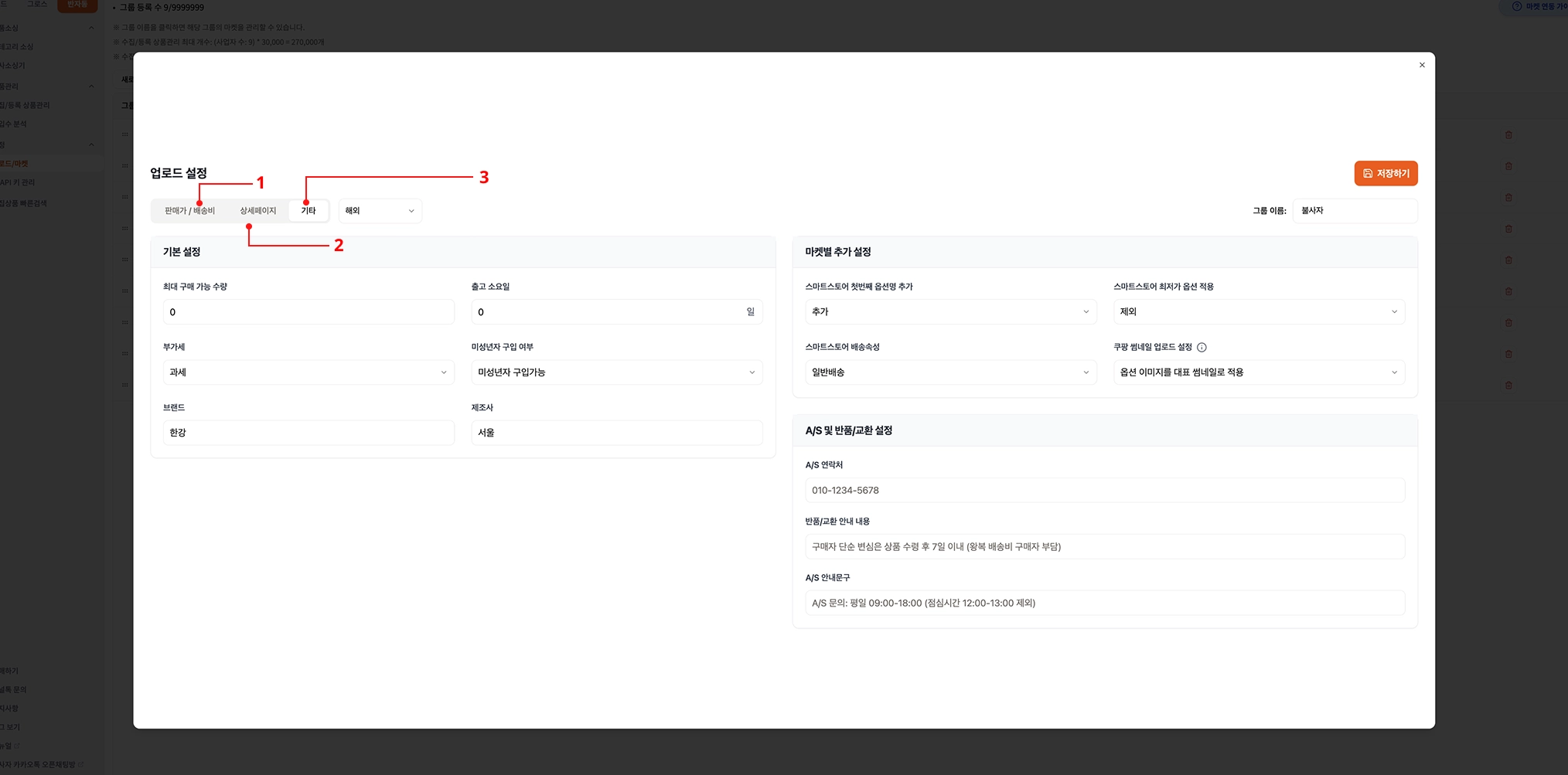The width and height of the screenshot is (1568, 775).
Task: Click the 마켓별 추가 설정 section title
Action: pyautogui.click(x=838, y=252)
